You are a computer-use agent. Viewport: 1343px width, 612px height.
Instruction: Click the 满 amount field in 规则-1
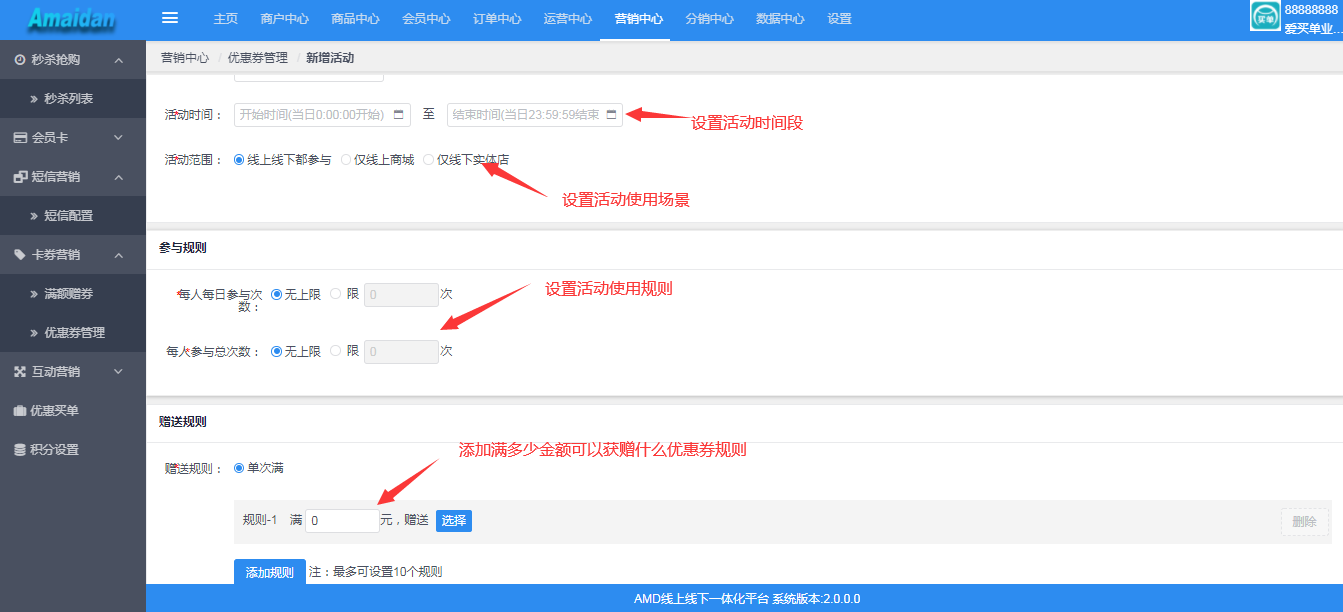click(342, 521)
